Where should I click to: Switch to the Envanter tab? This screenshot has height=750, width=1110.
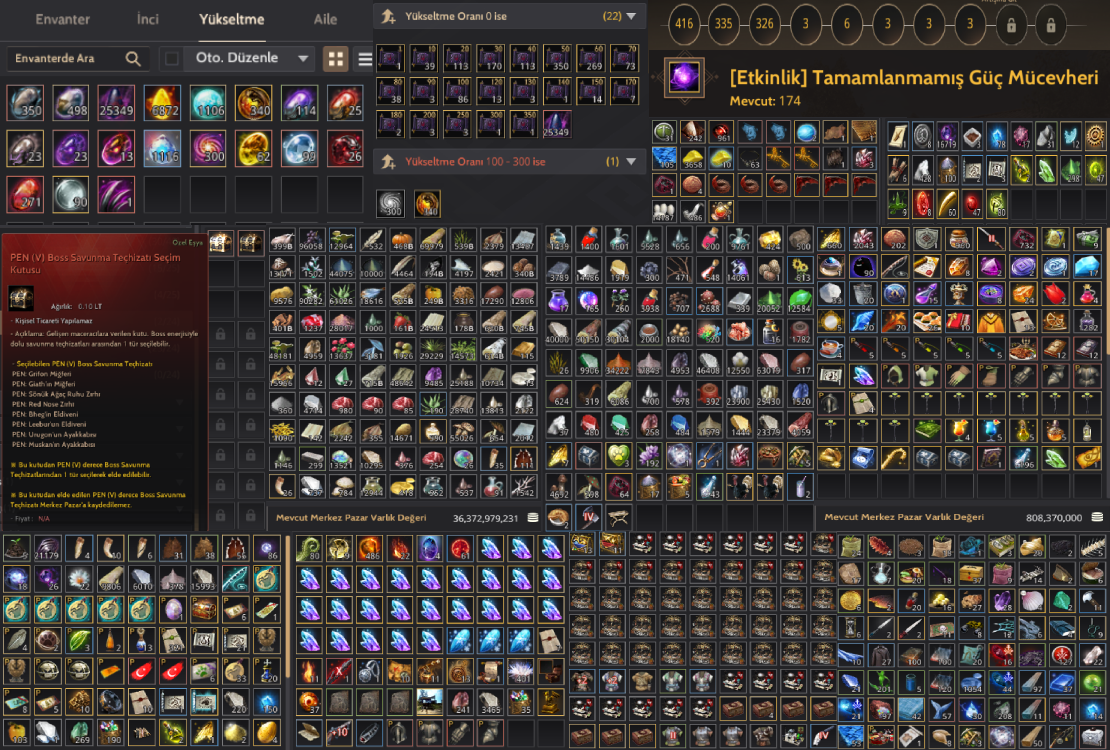[62, 19]
